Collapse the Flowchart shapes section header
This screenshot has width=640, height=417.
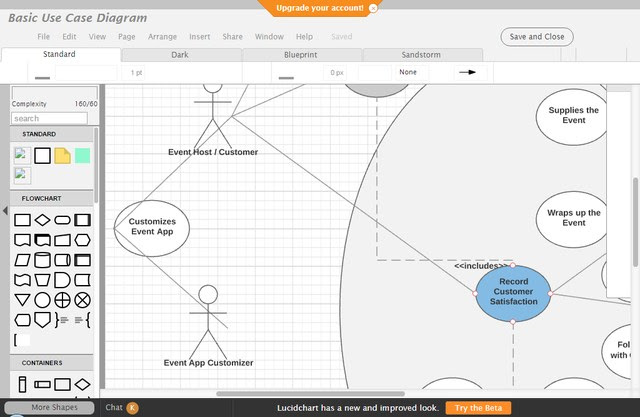click(x=52, y=198)
